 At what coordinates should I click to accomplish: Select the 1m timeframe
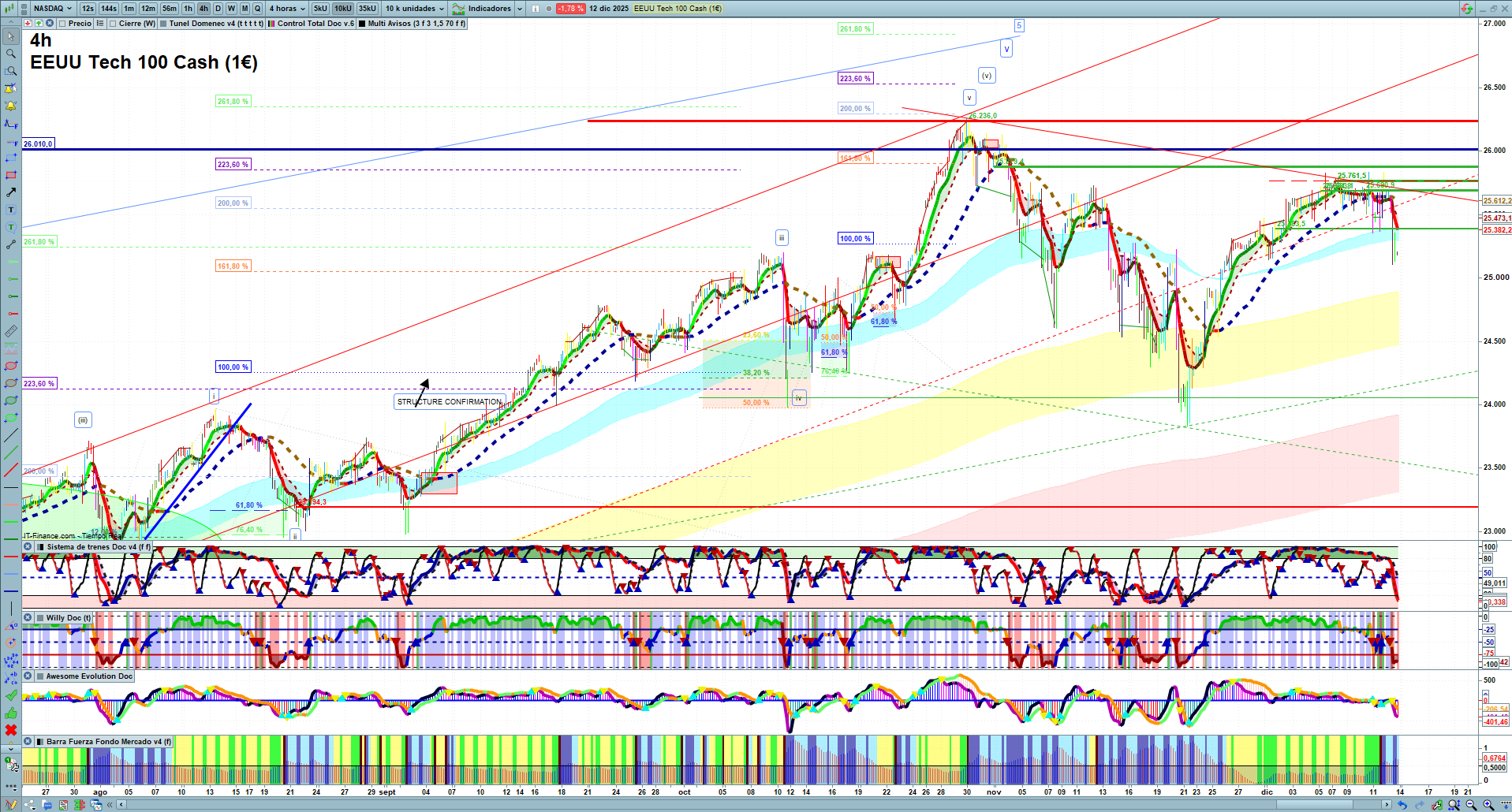tap(129, 9)
